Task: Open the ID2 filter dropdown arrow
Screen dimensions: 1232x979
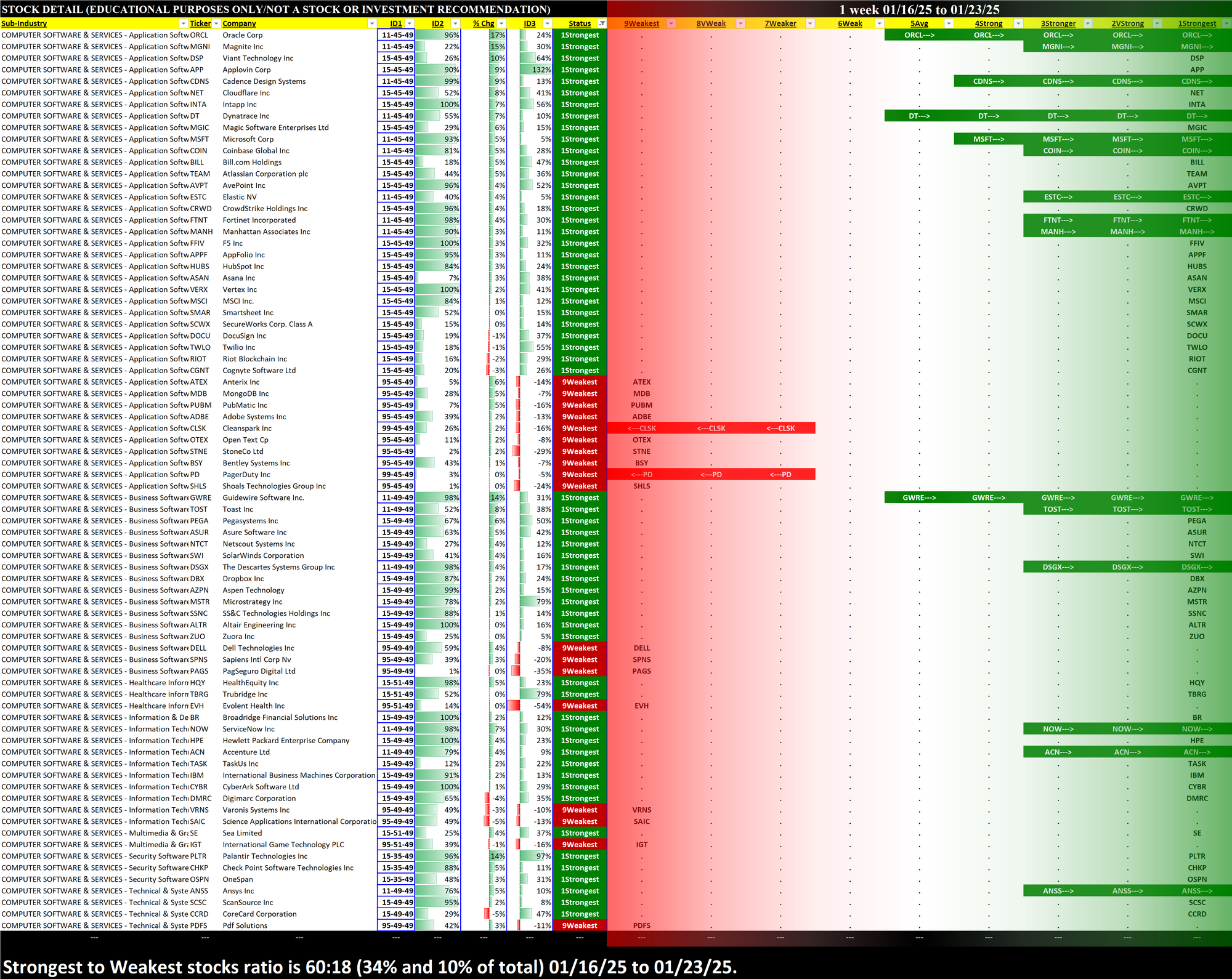Action: pyautogui.click(x=455, y=23)
